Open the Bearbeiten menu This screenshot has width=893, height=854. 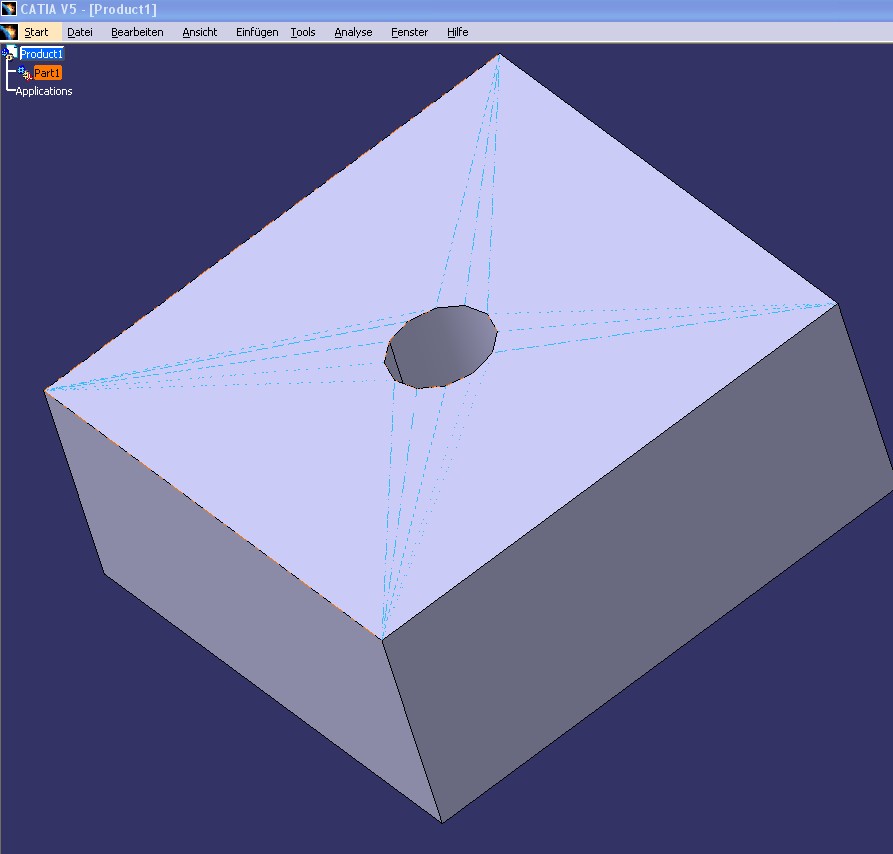[137, 32]
